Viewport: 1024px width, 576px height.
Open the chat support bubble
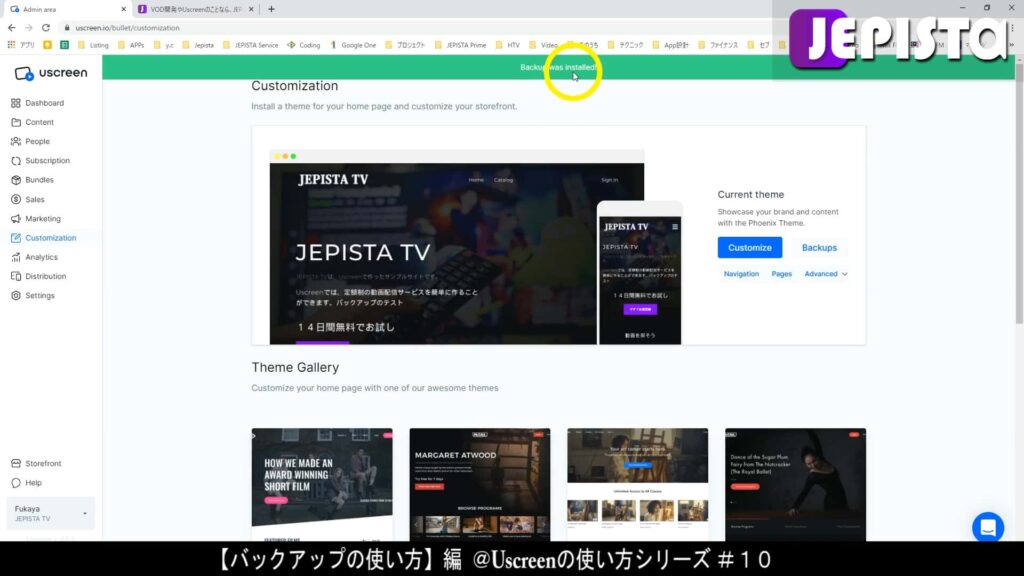987,527
